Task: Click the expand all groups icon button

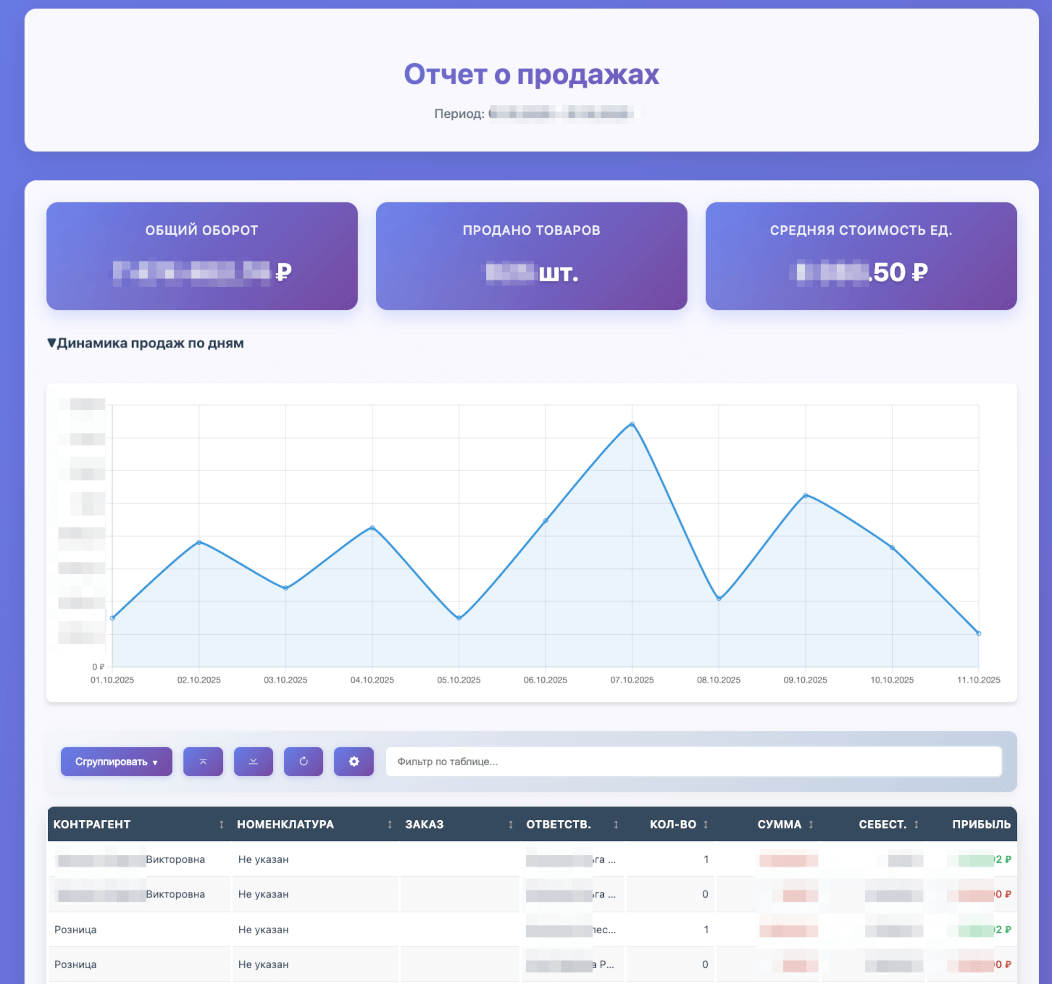Action: (x=253, y=761)
